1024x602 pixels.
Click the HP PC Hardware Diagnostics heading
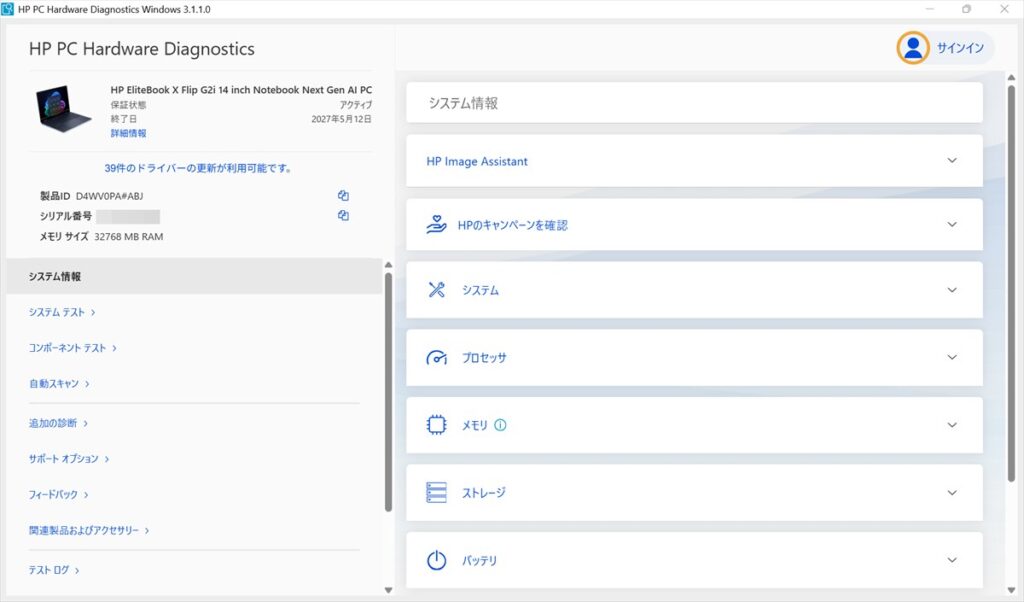142,49
